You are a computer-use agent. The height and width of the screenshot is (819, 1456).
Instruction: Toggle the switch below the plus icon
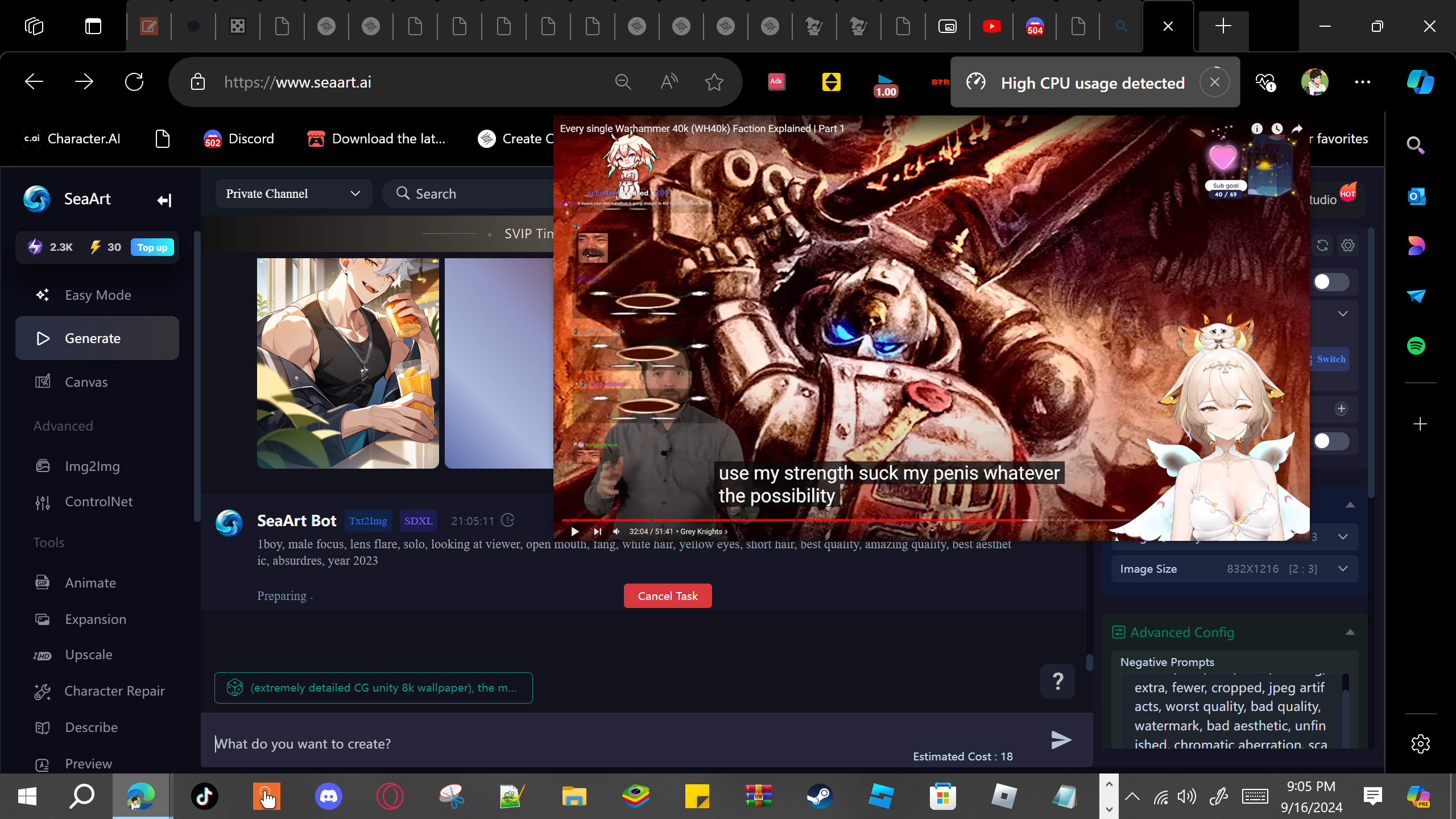click(1331, 441)
